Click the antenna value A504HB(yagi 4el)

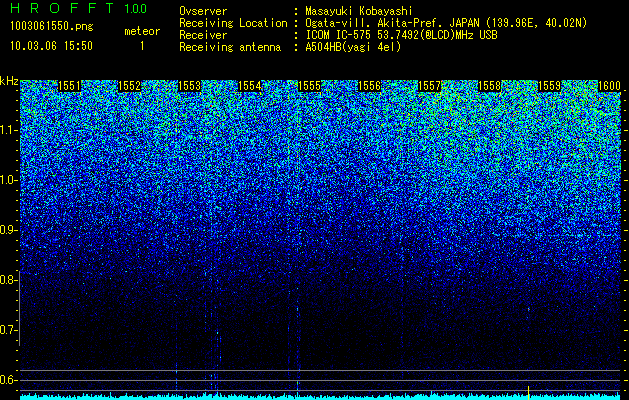(353, 47)
